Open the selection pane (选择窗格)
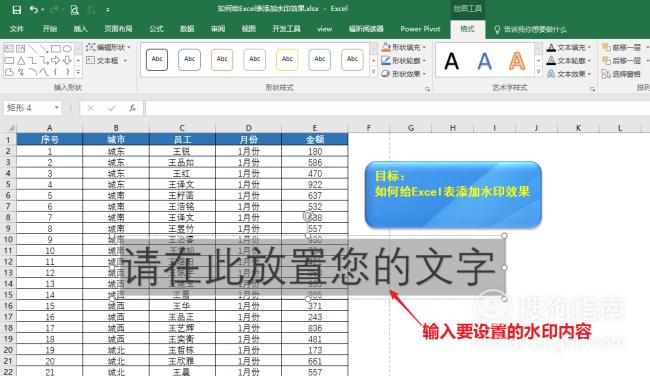This screenshot has height=376, width=650. point(621,74)
